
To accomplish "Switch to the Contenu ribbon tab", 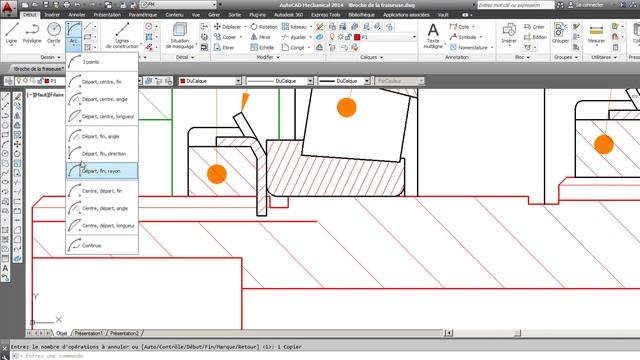I will [174, 15].
